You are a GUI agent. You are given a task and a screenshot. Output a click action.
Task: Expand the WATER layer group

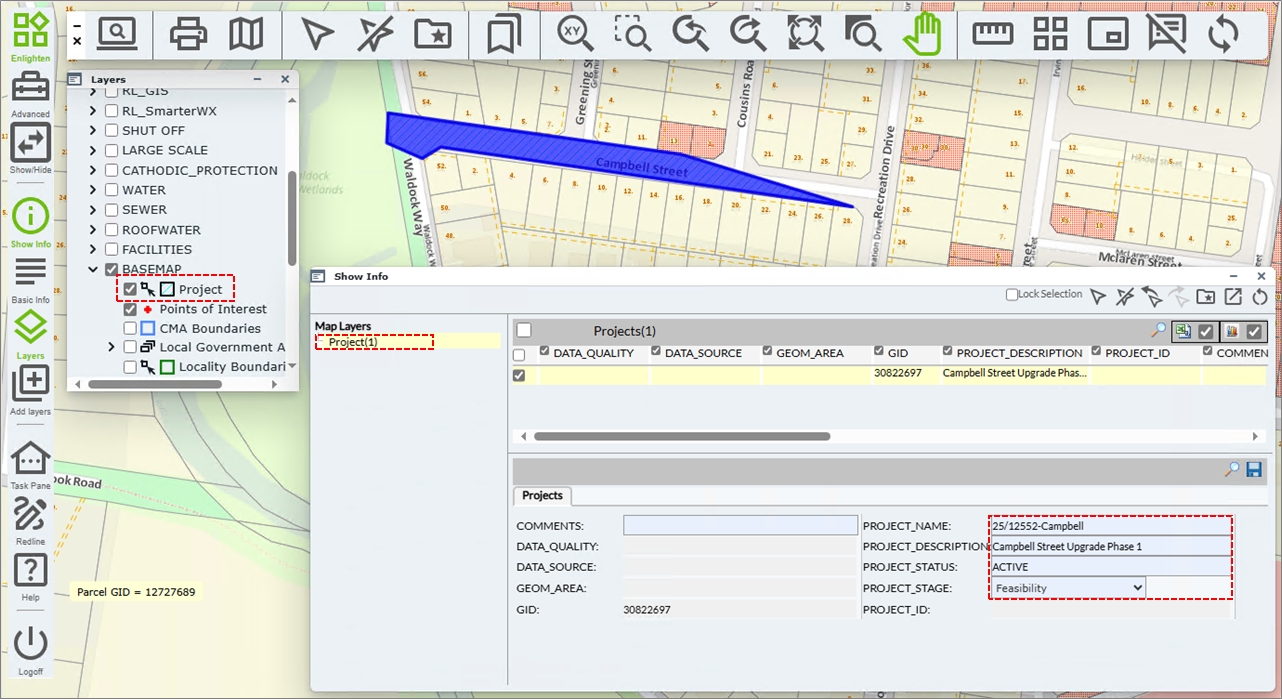[93, 190]
